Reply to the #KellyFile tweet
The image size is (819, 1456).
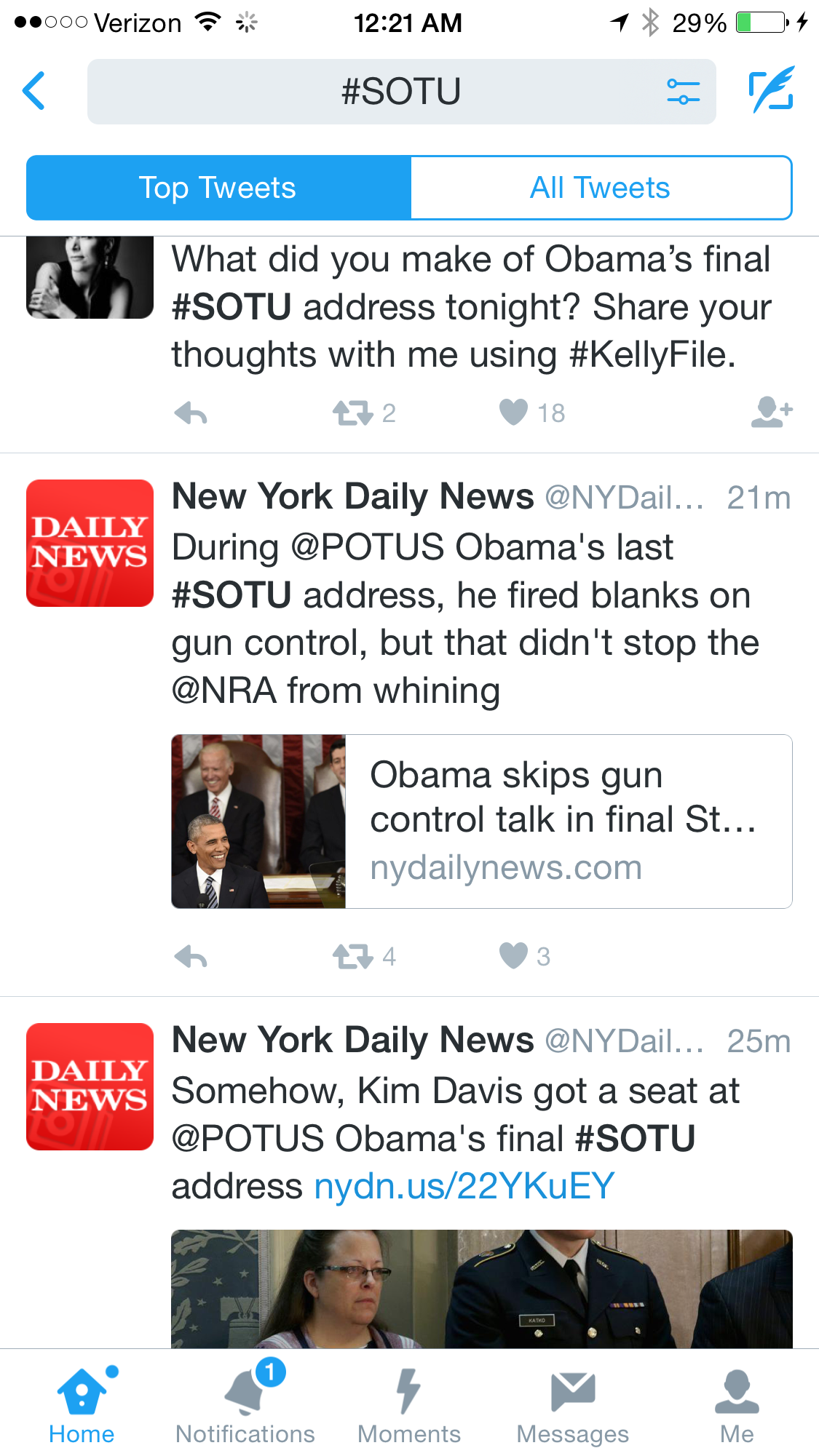point(191,413)
